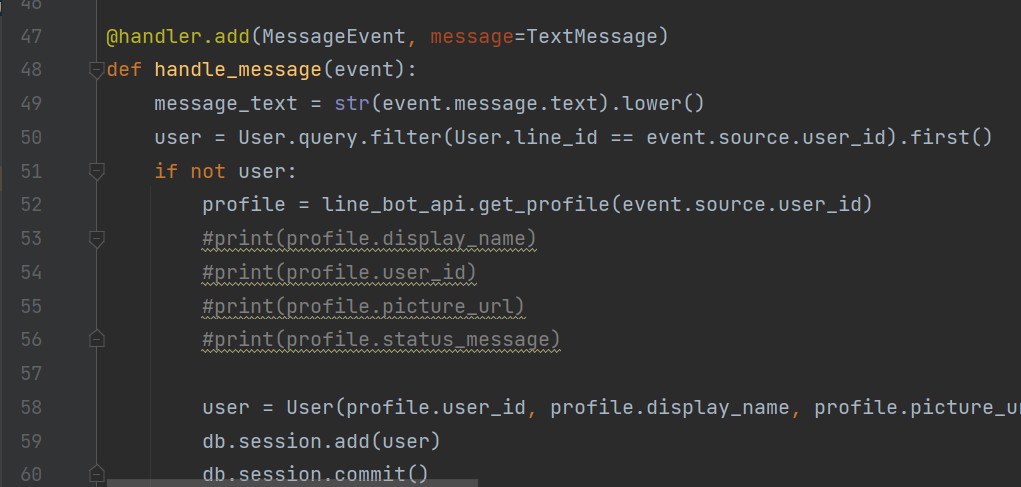
Task: Click fold end marker at line 60
Action: click(x=96, y=474)
